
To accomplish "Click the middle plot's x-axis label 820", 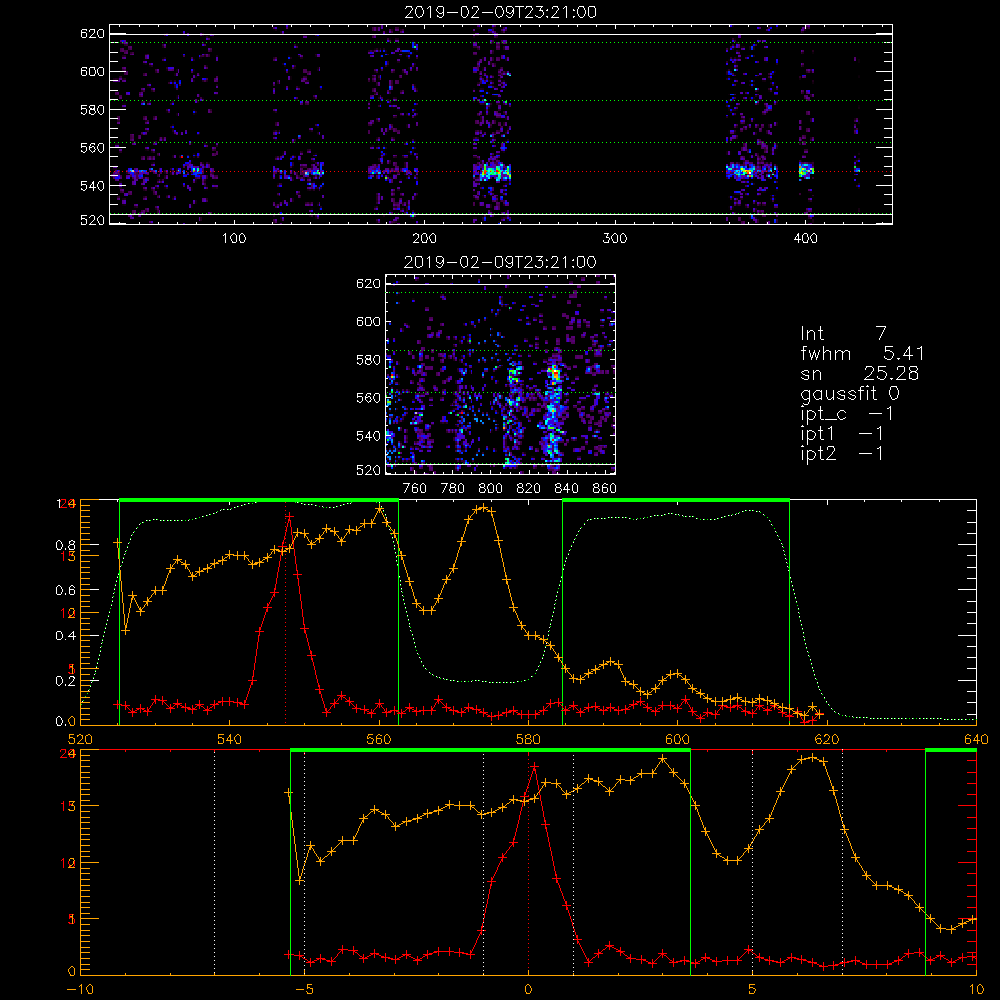I will click(x=529, y=489).
